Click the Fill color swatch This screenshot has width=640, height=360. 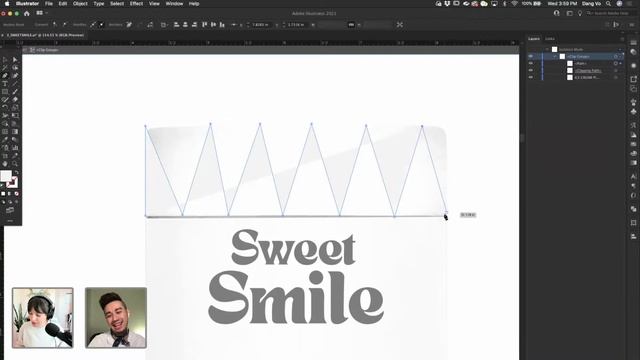pos(6,176)
